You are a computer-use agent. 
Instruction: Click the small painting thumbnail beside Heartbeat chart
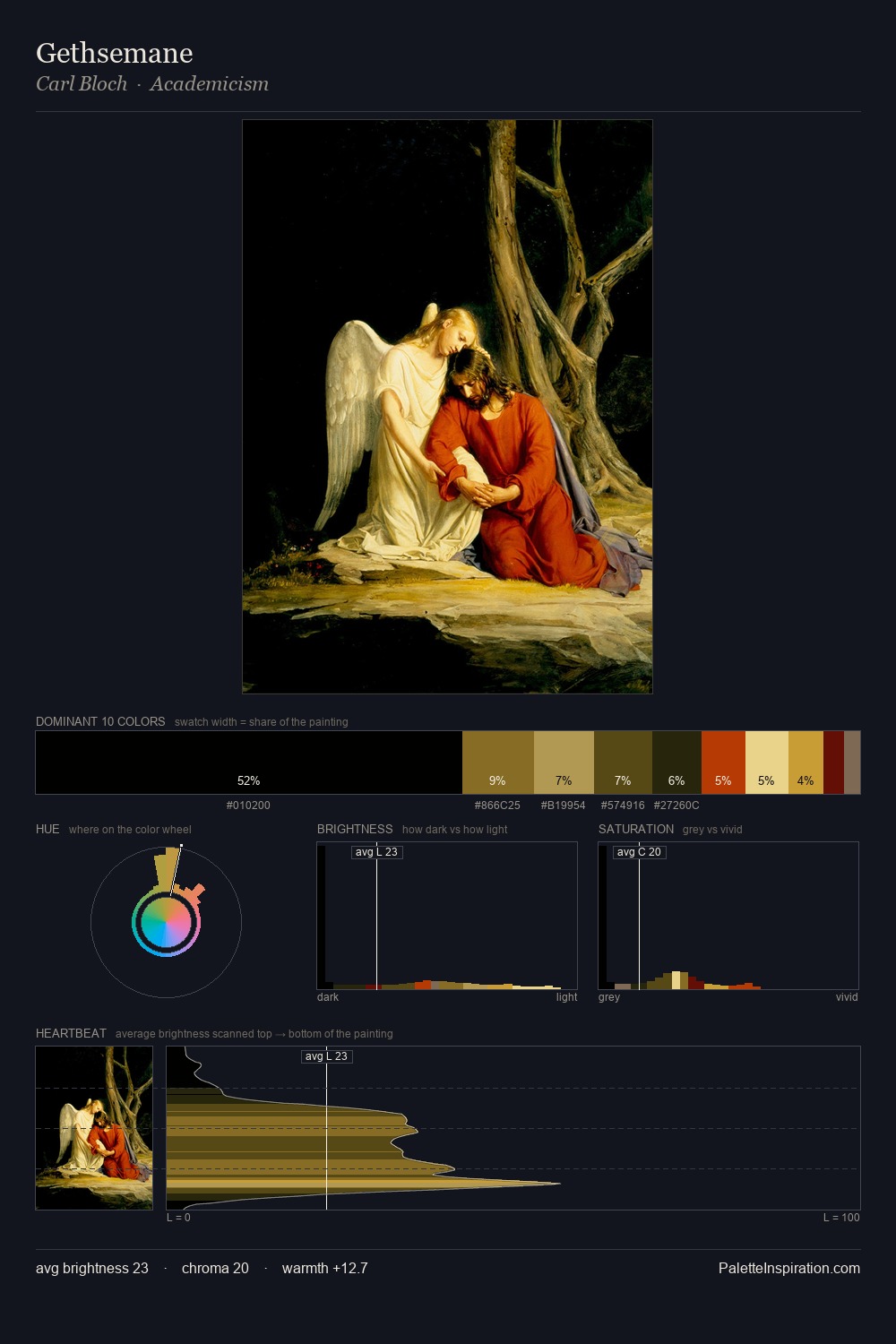[94, 1128]
